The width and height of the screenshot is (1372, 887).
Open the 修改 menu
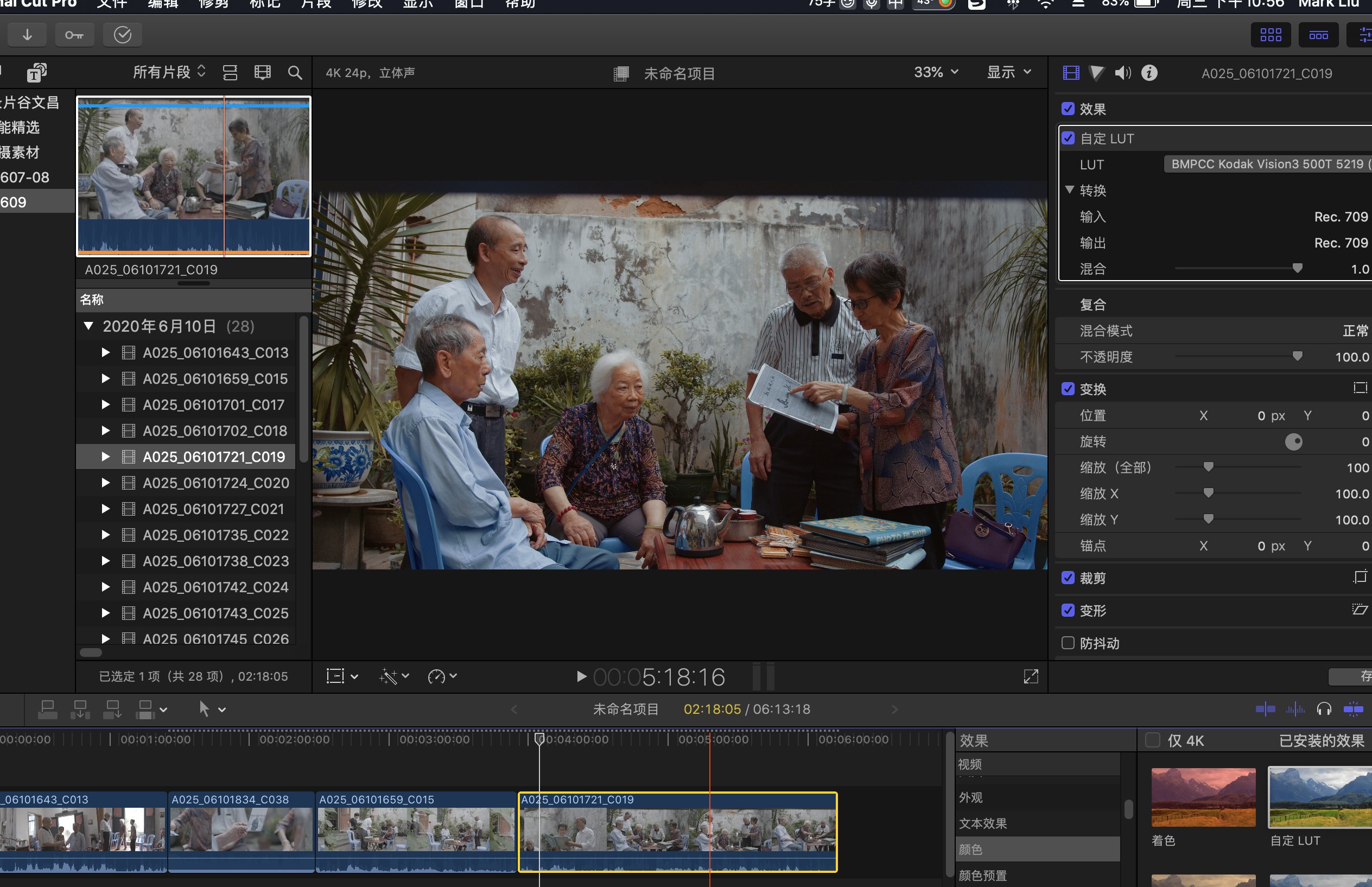(367, 4)
